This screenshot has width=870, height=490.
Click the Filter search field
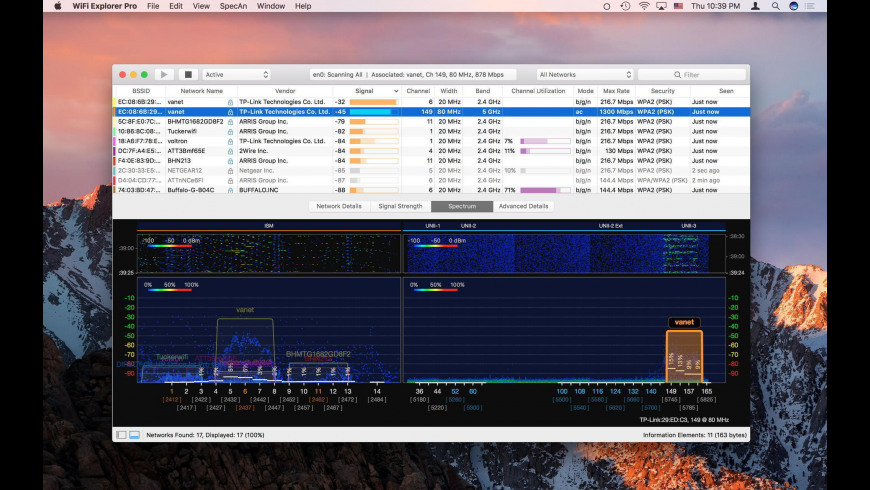691,74
